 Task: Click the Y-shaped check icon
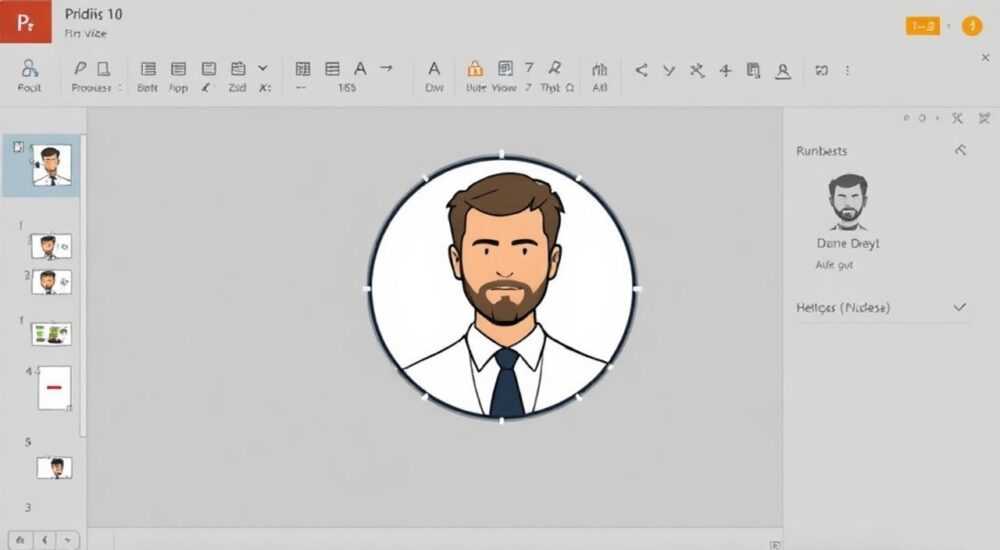click(668, 71)
